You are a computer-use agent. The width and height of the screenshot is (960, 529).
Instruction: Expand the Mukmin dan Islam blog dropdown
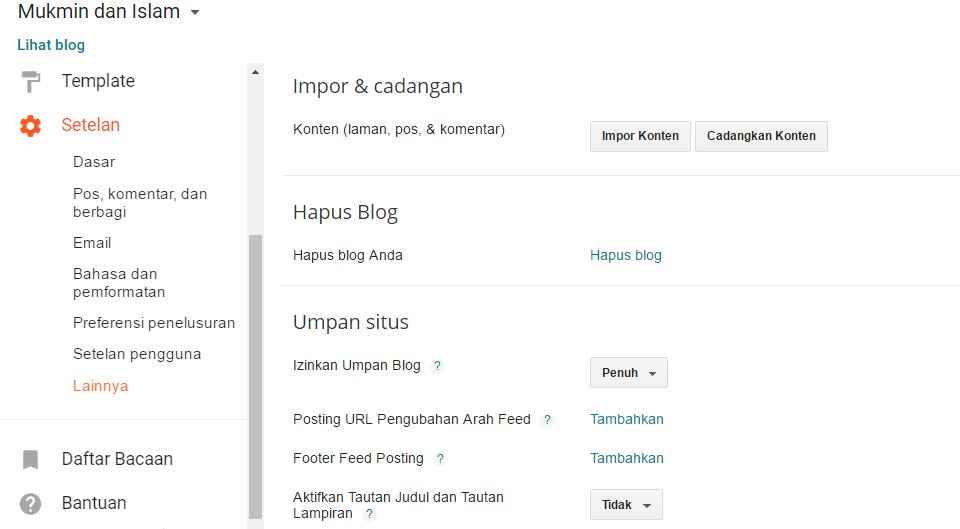pos(195,12)
